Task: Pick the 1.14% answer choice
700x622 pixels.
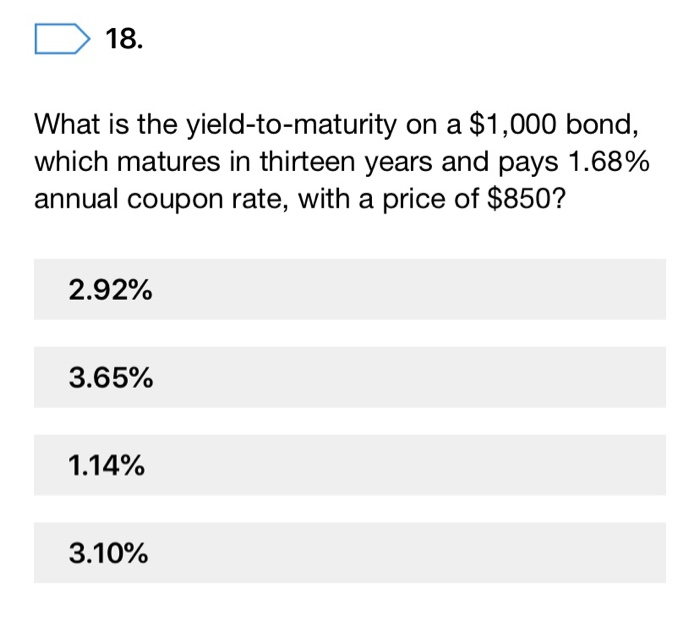Action: (349, 466)
